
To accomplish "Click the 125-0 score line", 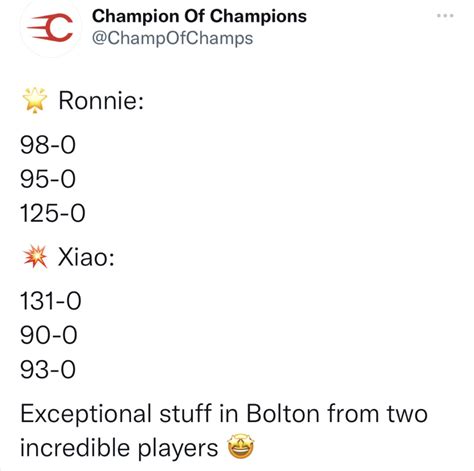I will 53,213.
